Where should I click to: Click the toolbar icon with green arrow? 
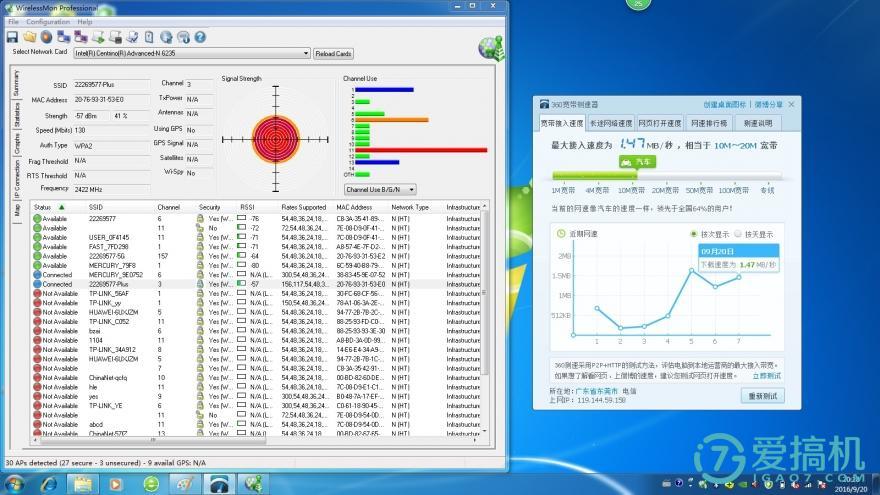click(98, 37)
